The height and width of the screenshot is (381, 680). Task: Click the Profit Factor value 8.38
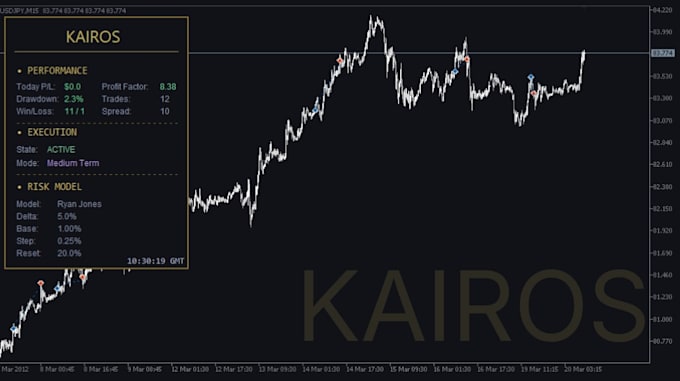tap(168, 87)
